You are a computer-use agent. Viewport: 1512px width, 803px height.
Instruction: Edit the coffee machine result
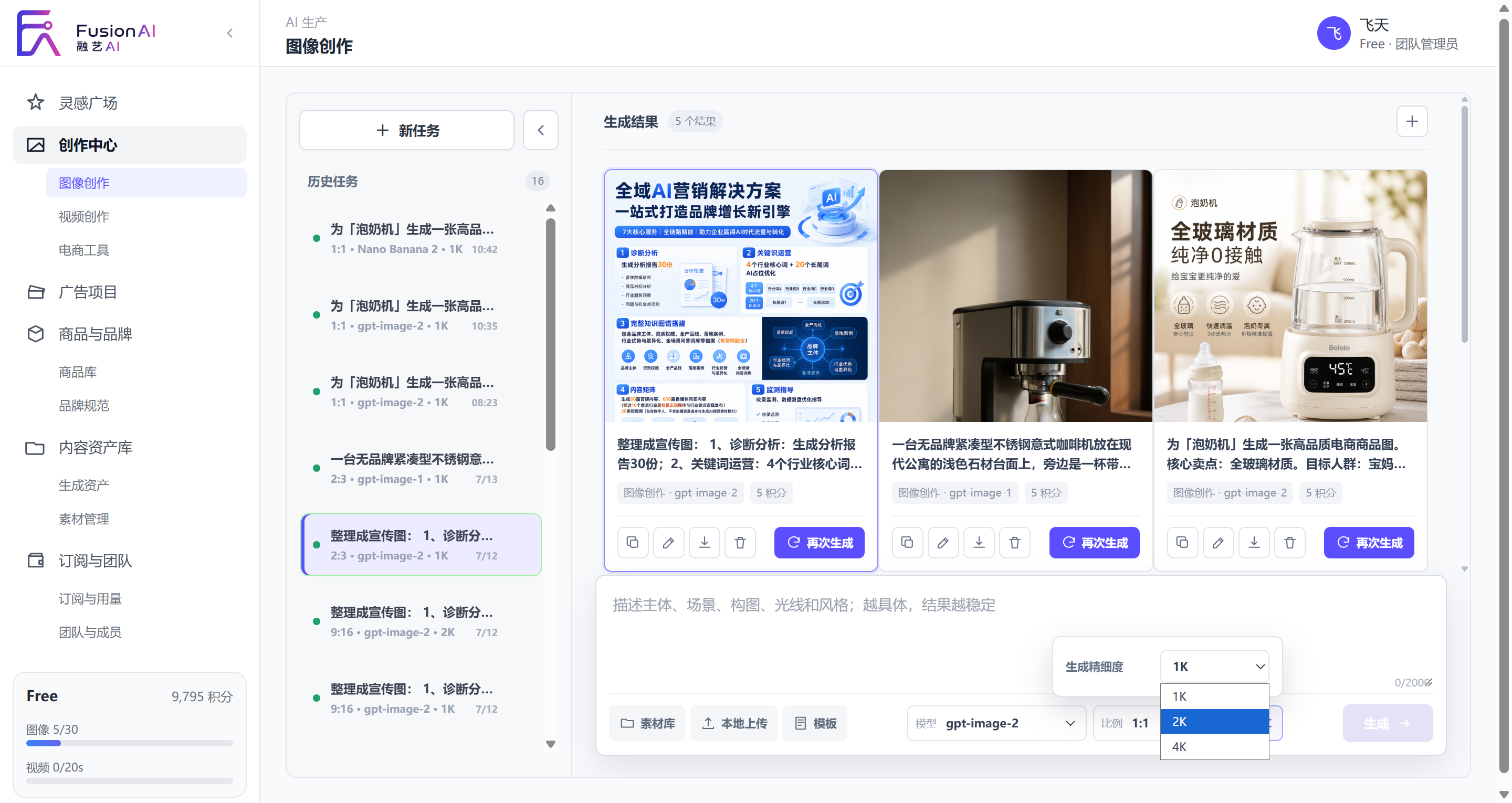click(943, 542)
